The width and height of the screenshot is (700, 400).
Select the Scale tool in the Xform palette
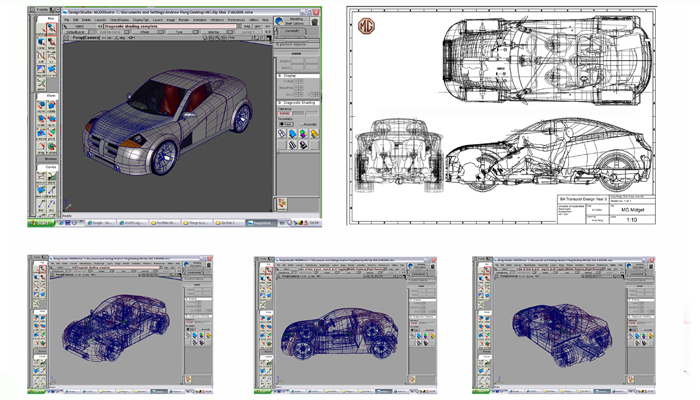tap(42, 119)
